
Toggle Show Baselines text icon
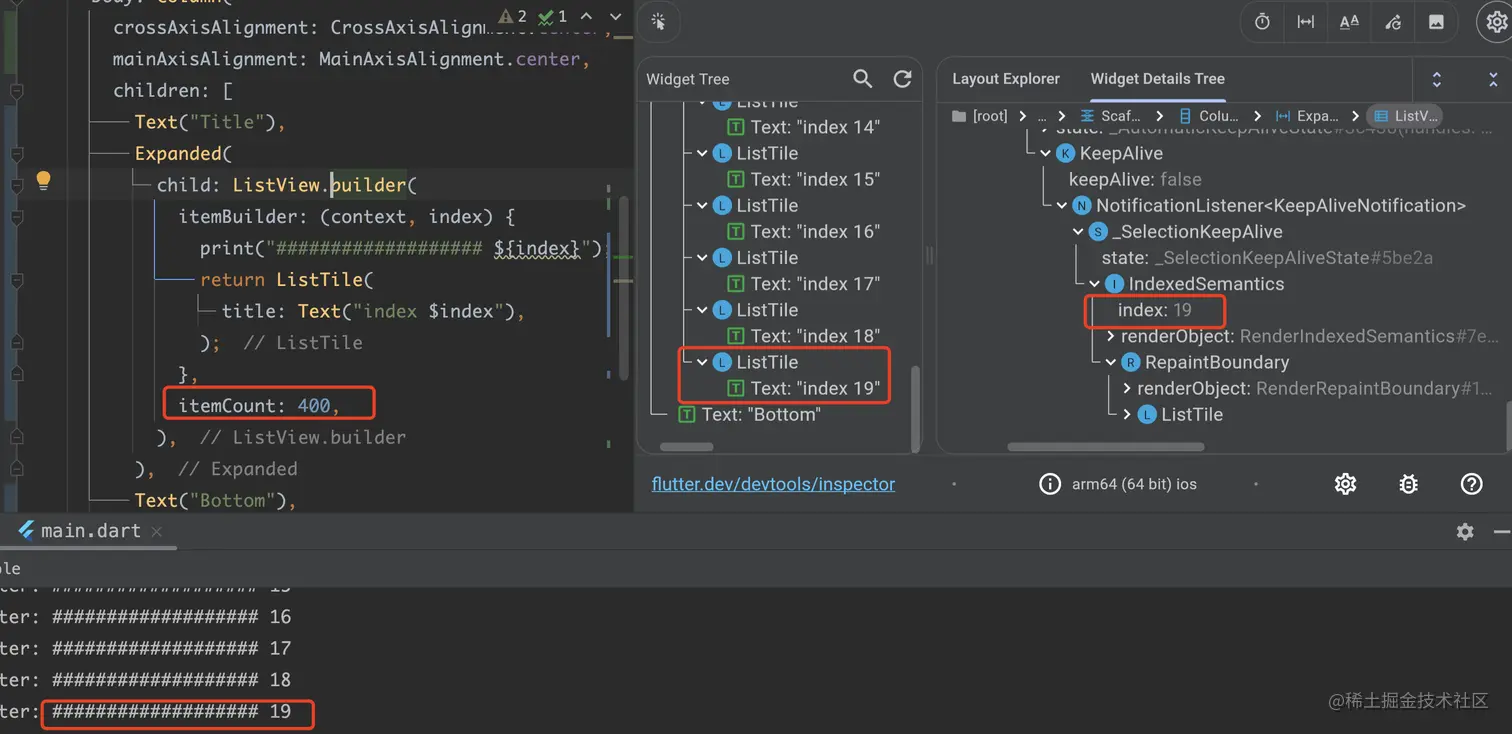click(1349, 22)
